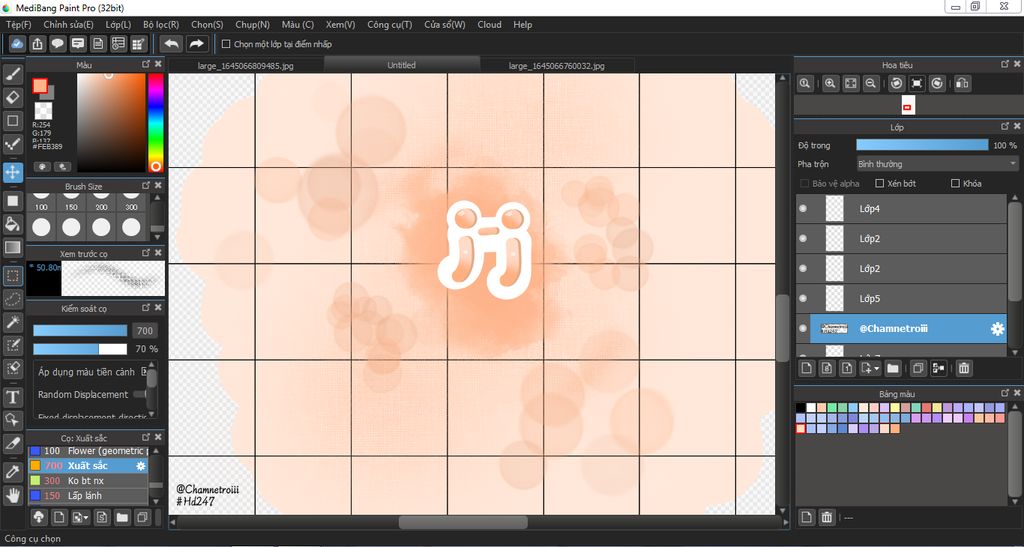Click the cloud save icon in toolbar

click(17, 44)
